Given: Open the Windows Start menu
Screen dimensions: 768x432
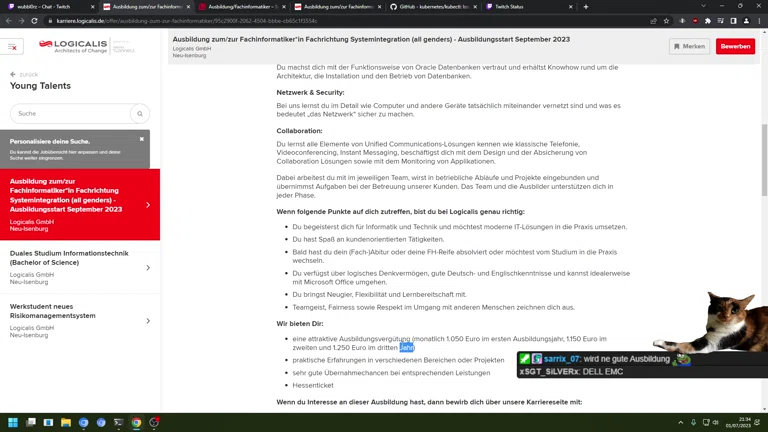Looking at the screenshot, I should [x=13, y=423].
